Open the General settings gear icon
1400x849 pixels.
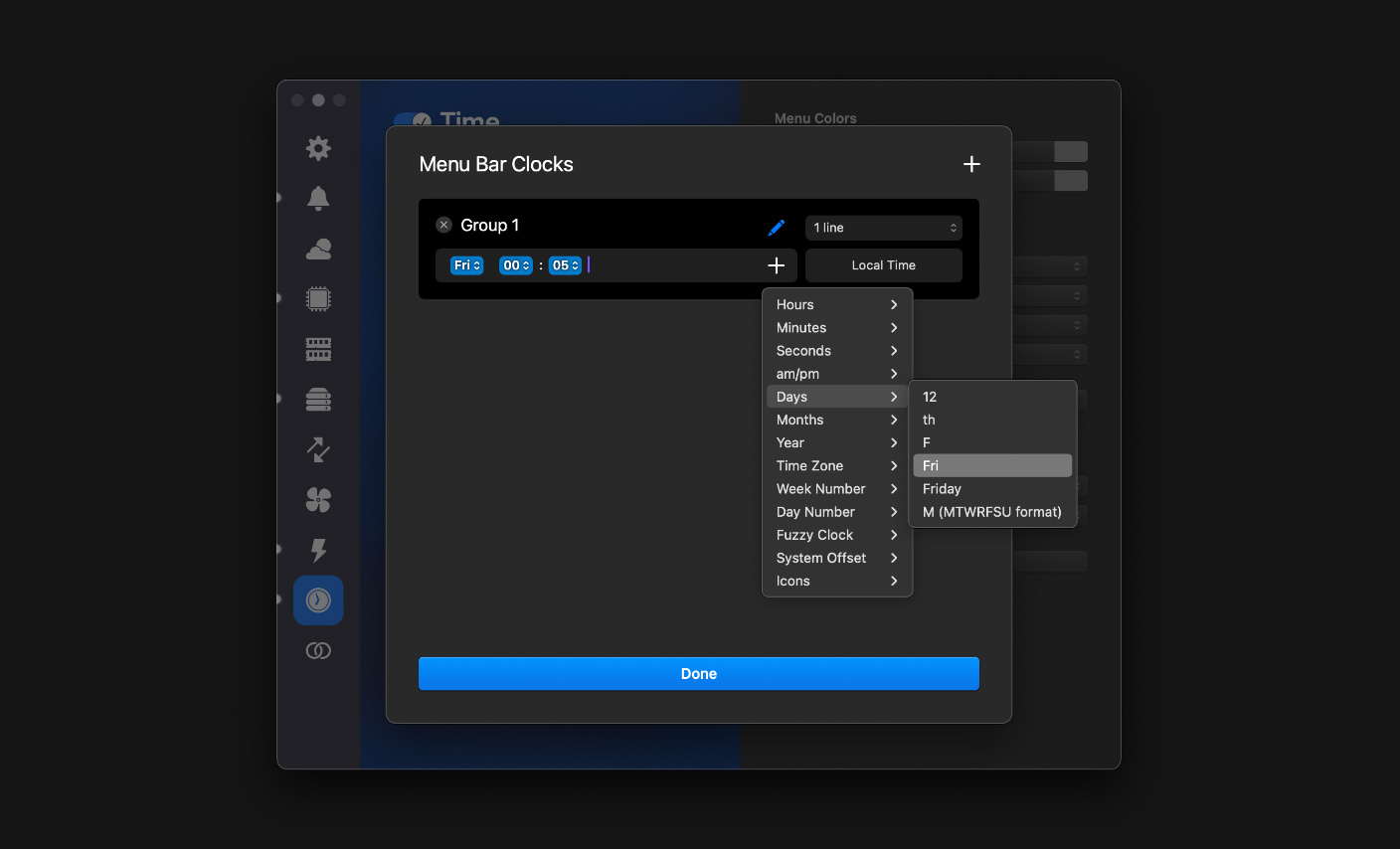click(x=318, y=148)
